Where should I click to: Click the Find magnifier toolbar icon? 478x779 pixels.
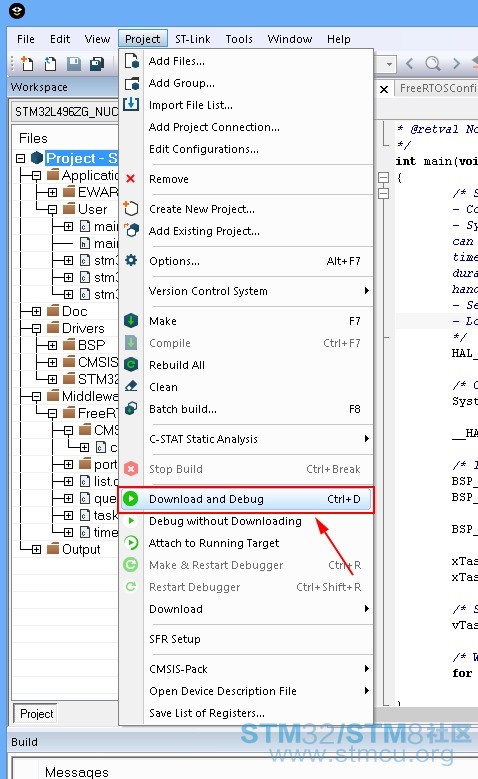pyautogui.click(x=433, y=64)
